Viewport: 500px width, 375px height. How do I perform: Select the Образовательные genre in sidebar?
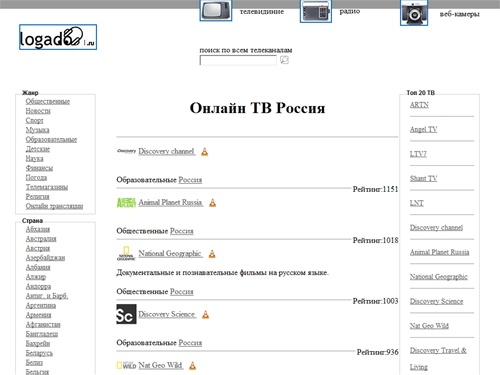click(51, 139)
